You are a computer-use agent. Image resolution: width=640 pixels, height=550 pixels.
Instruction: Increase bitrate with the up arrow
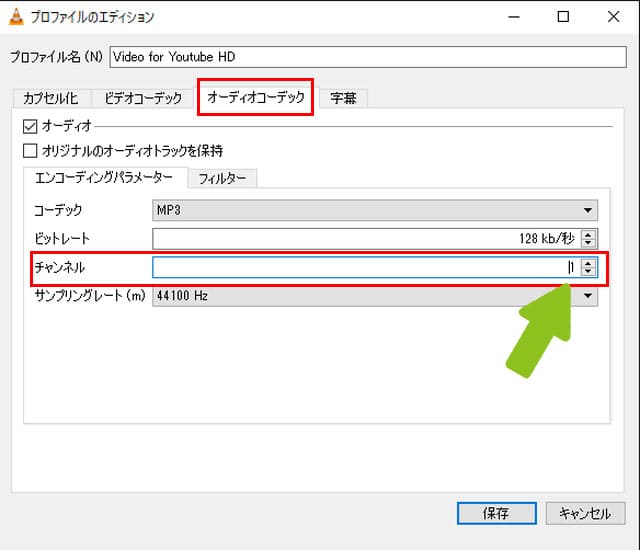tap(588, 234)
